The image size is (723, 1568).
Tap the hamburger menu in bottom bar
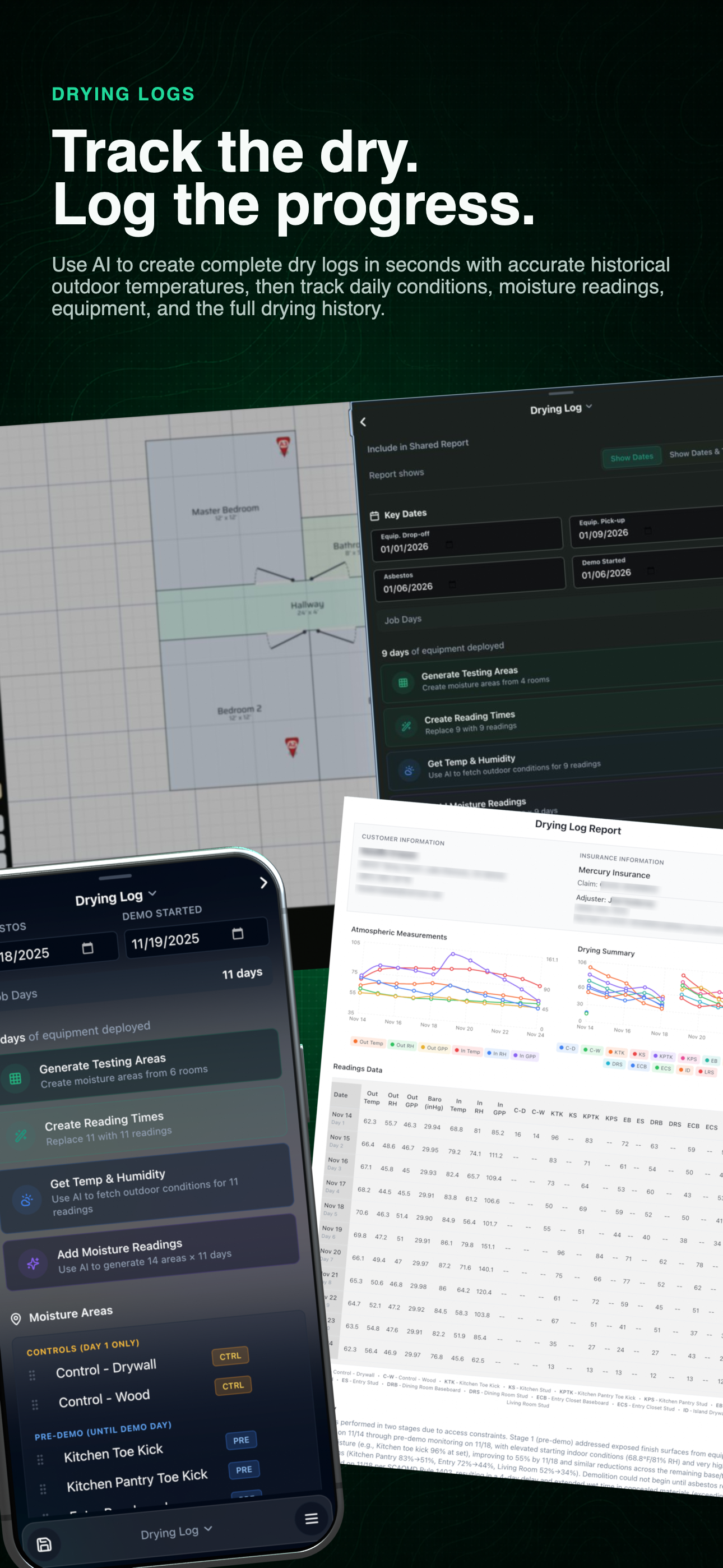point(311,1518)
